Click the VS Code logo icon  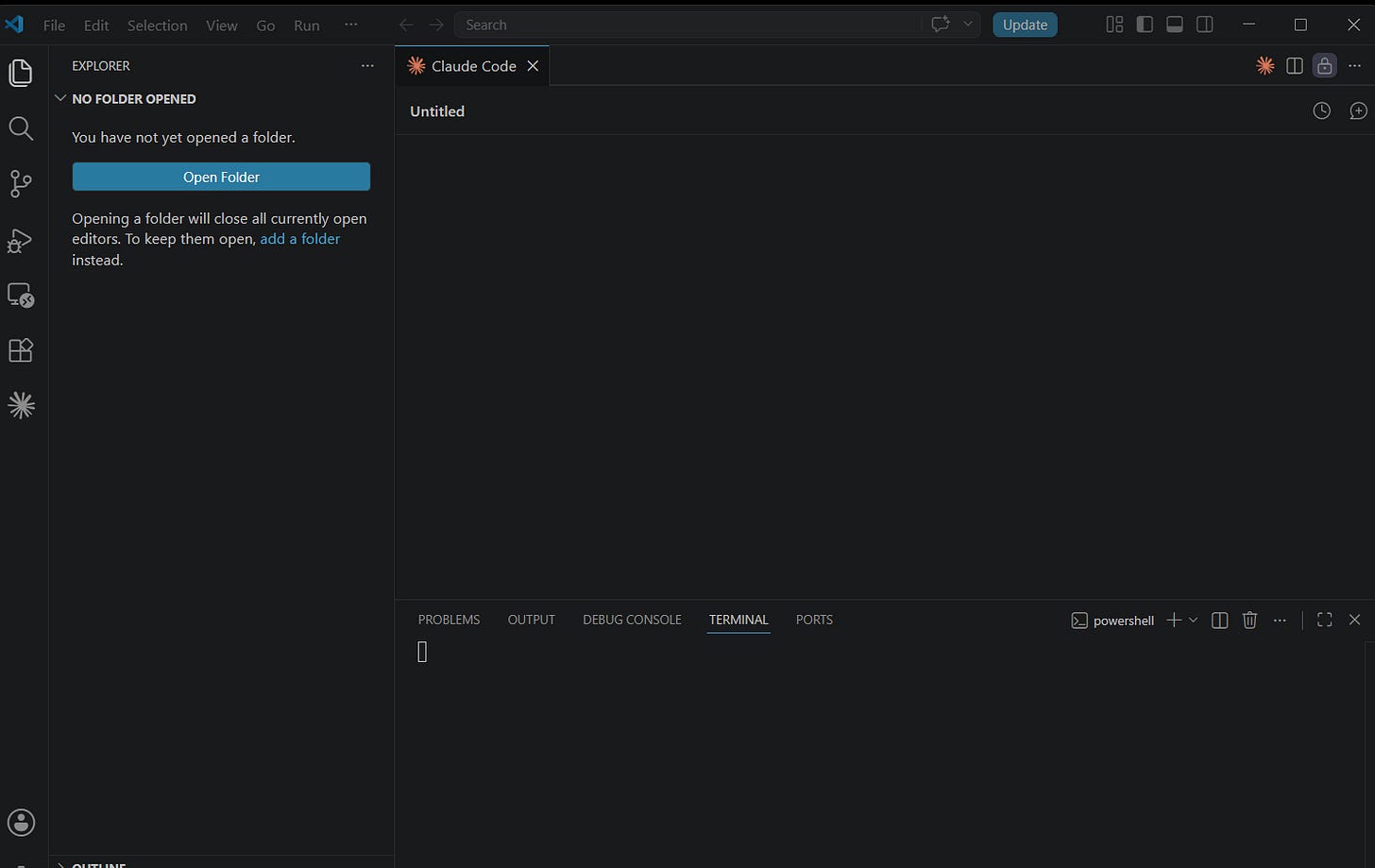(x=14, y=25)
